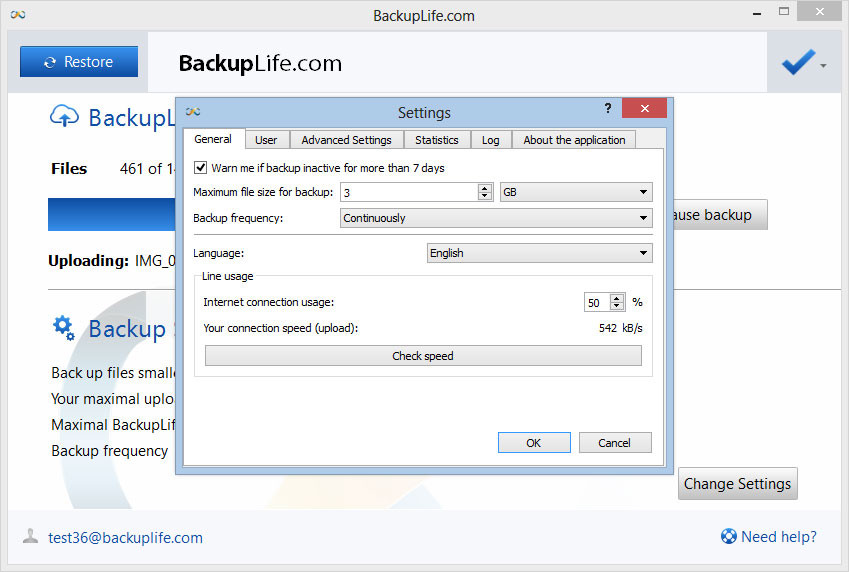Click the Restore button in main window
The image size is (849, 572).
pyautogui.click(x=79, y=62)
